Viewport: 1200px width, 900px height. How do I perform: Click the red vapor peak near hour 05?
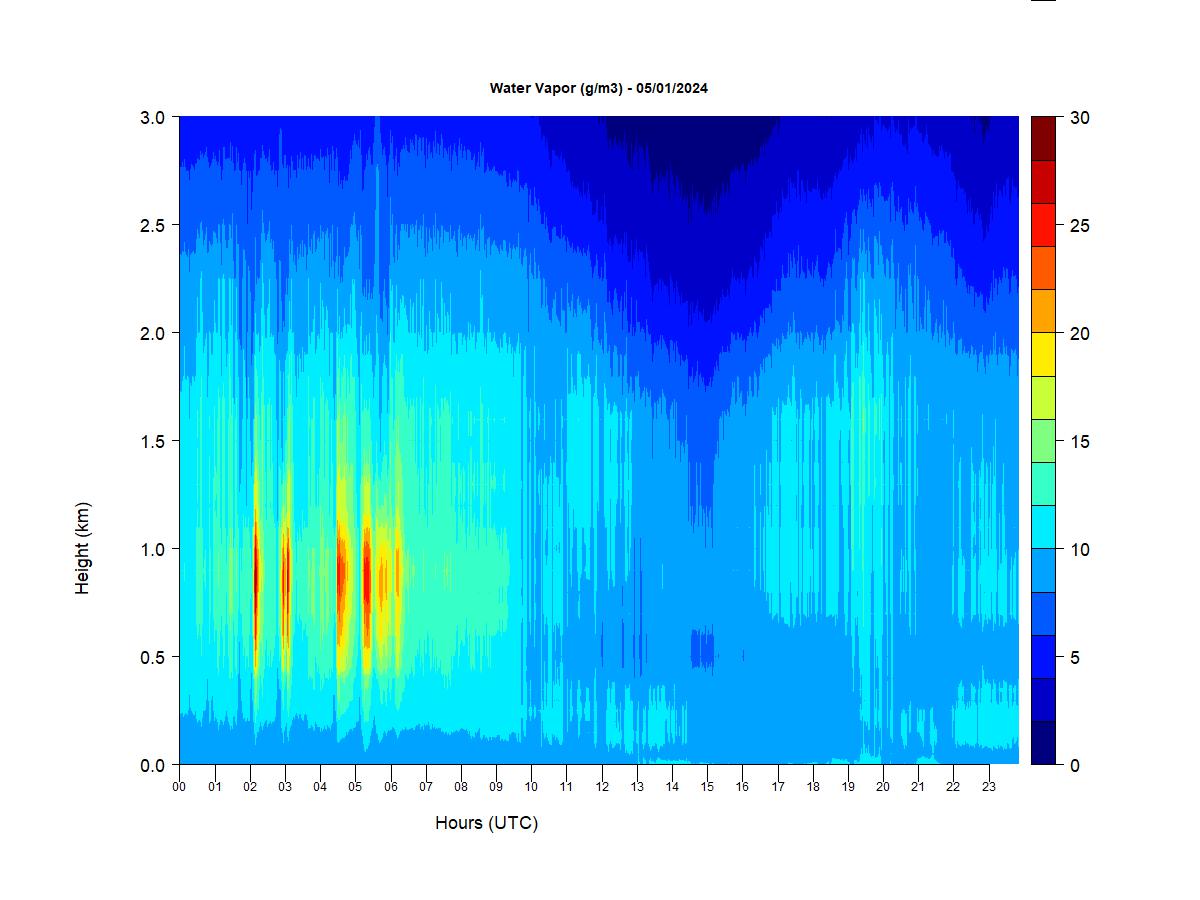(366, 580)
